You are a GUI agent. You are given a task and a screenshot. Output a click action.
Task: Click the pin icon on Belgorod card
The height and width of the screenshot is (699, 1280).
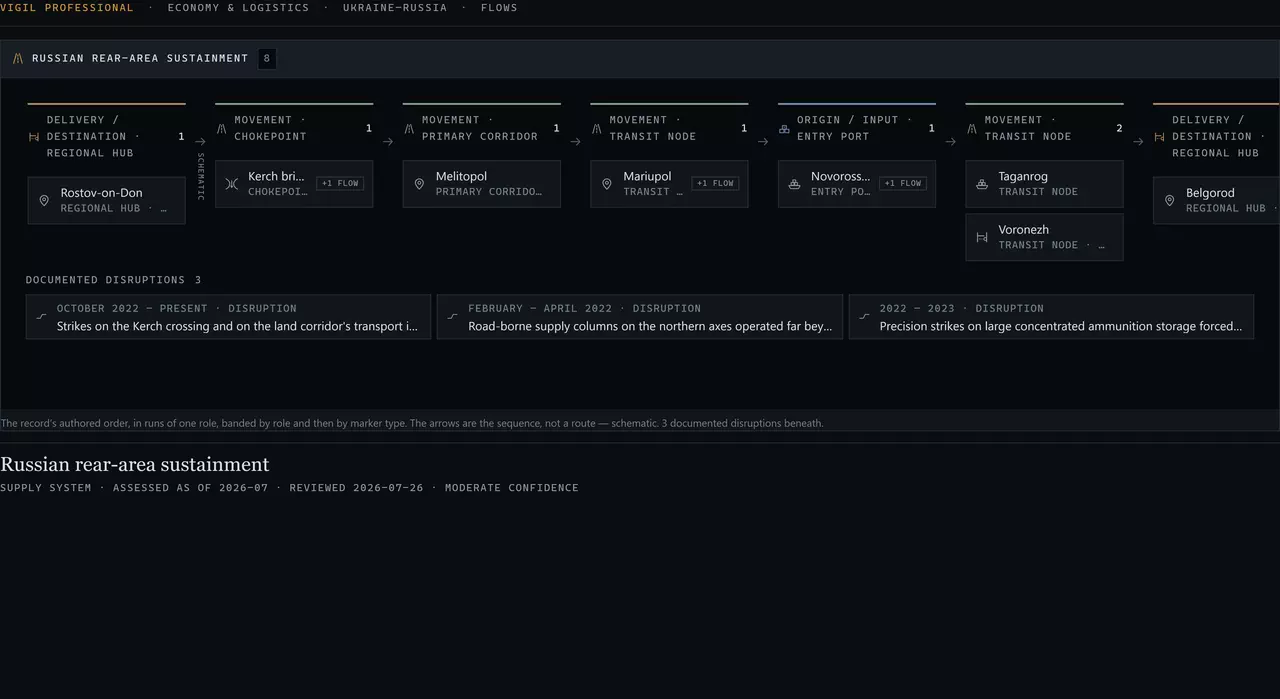(x=1170, y=201)
